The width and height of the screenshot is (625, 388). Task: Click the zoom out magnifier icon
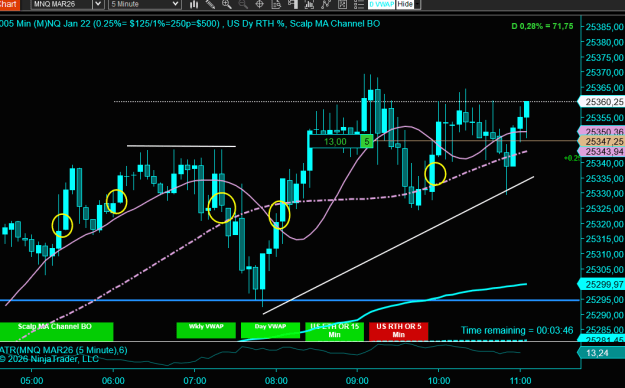[243, 4]
